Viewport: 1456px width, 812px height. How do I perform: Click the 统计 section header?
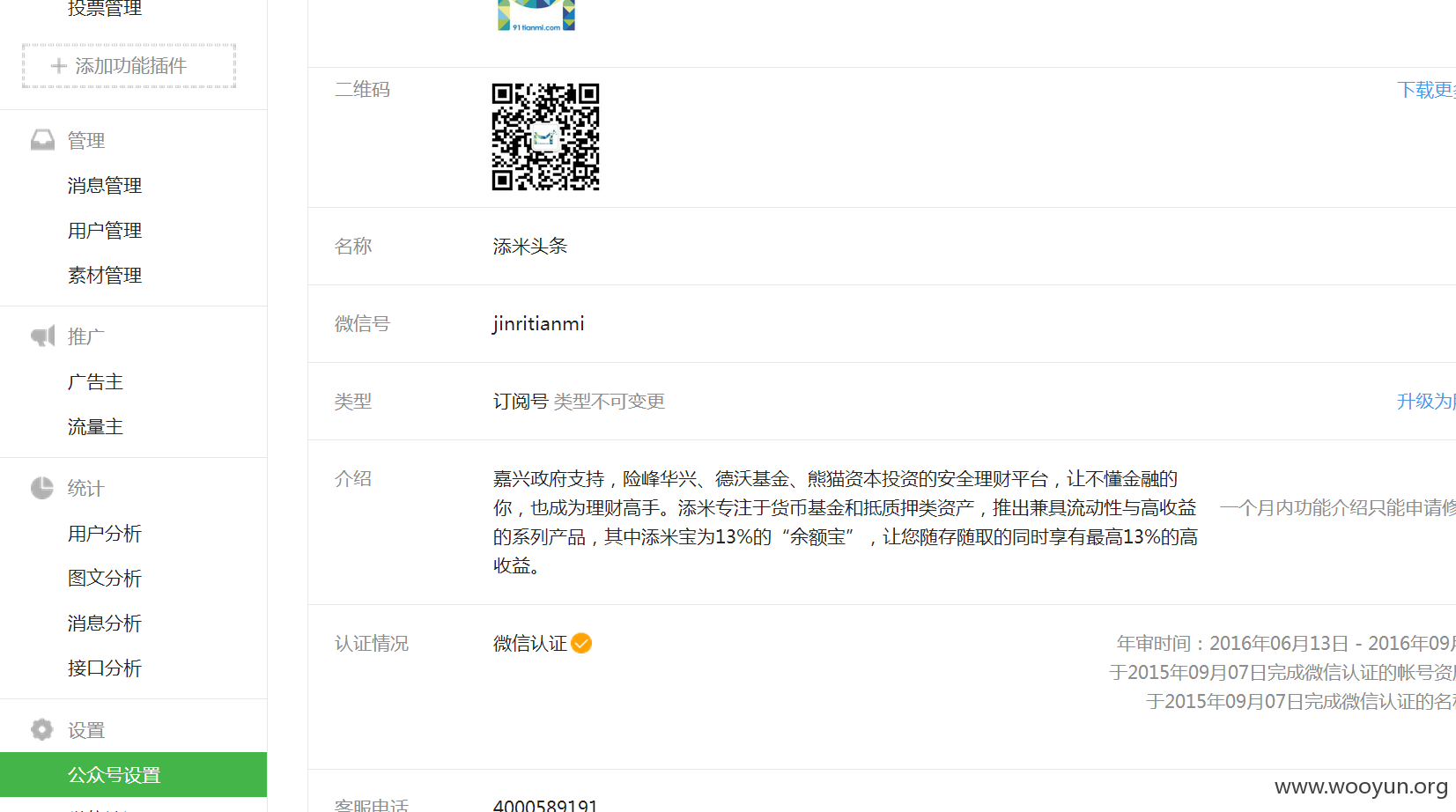(86, 489)
